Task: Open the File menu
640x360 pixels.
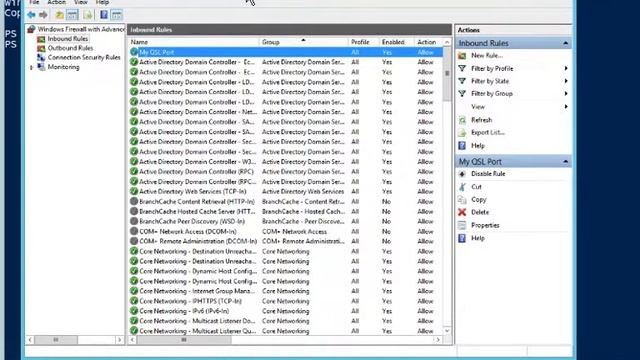Action: click(x=34, y=2)
